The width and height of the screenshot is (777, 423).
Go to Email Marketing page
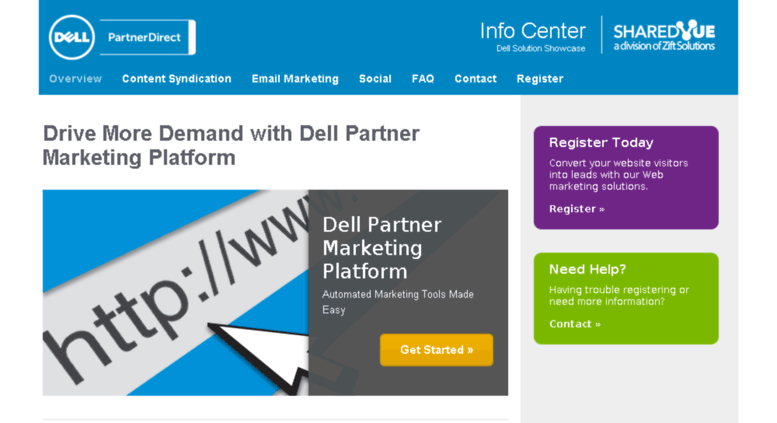(x=295, y=79)
